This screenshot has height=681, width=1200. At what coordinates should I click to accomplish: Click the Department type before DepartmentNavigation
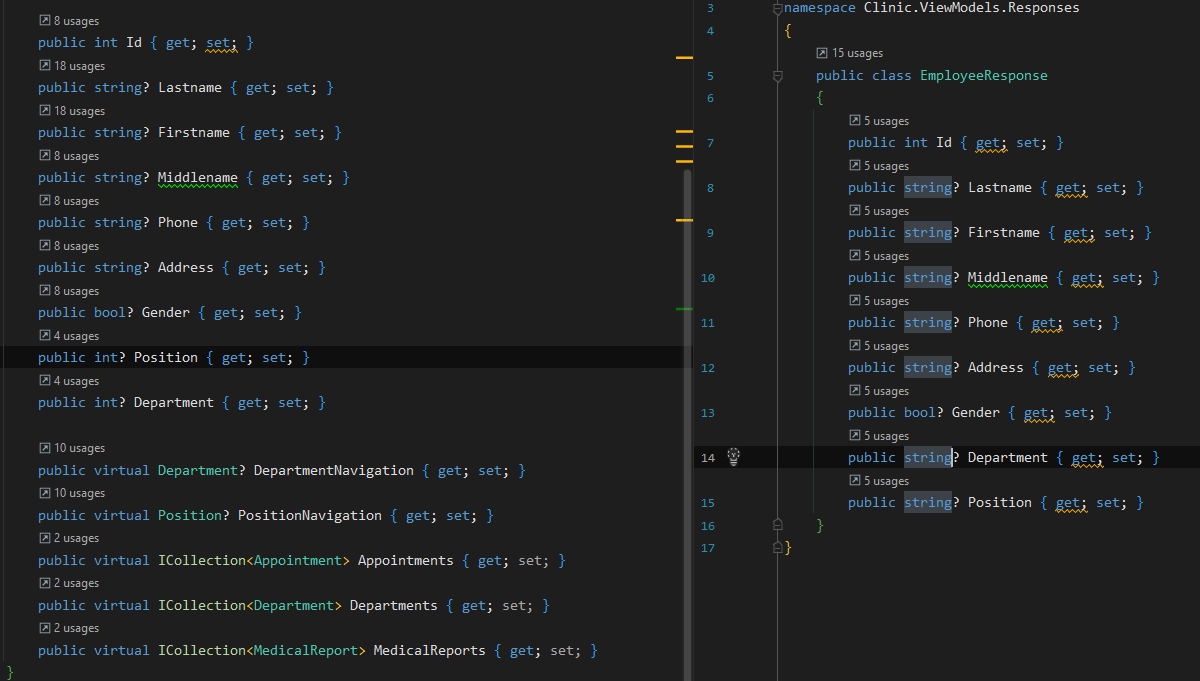198,470
